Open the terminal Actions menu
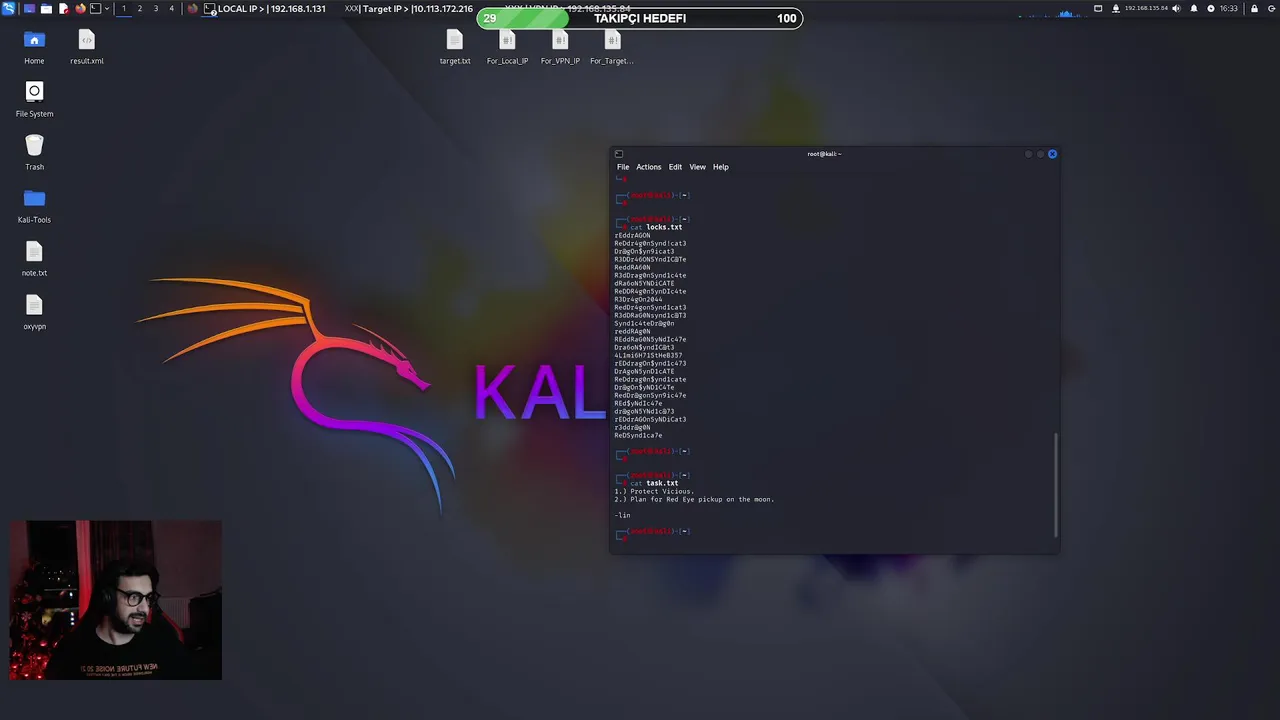 [649, 167]
